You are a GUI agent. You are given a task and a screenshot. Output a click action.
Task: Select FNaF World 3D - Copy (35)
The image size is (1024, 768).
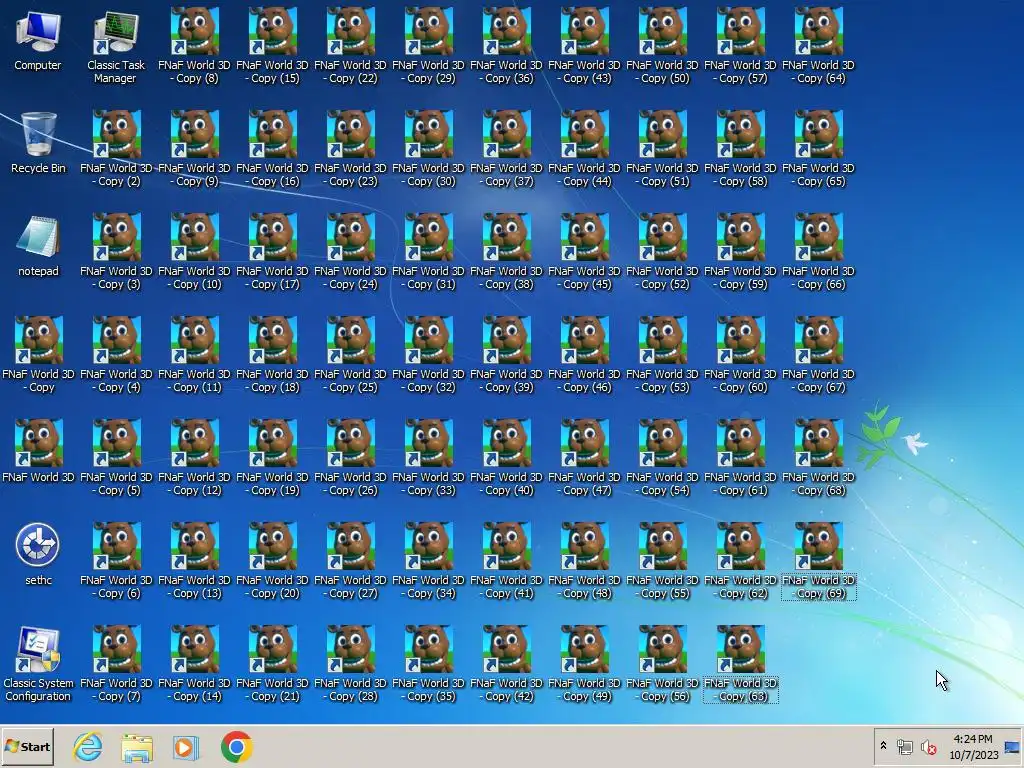pyautogui.click(x=428, y=664)
